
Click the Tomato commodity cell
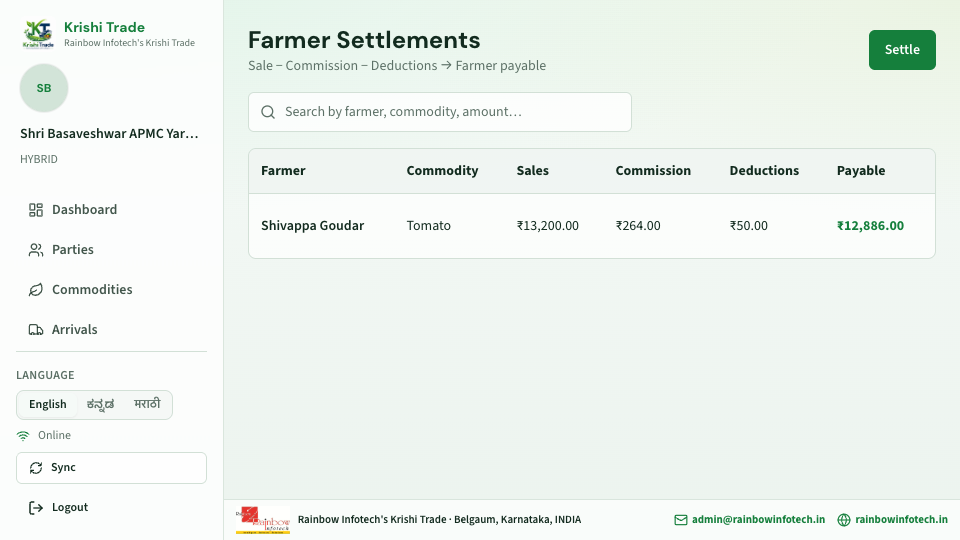429,226
